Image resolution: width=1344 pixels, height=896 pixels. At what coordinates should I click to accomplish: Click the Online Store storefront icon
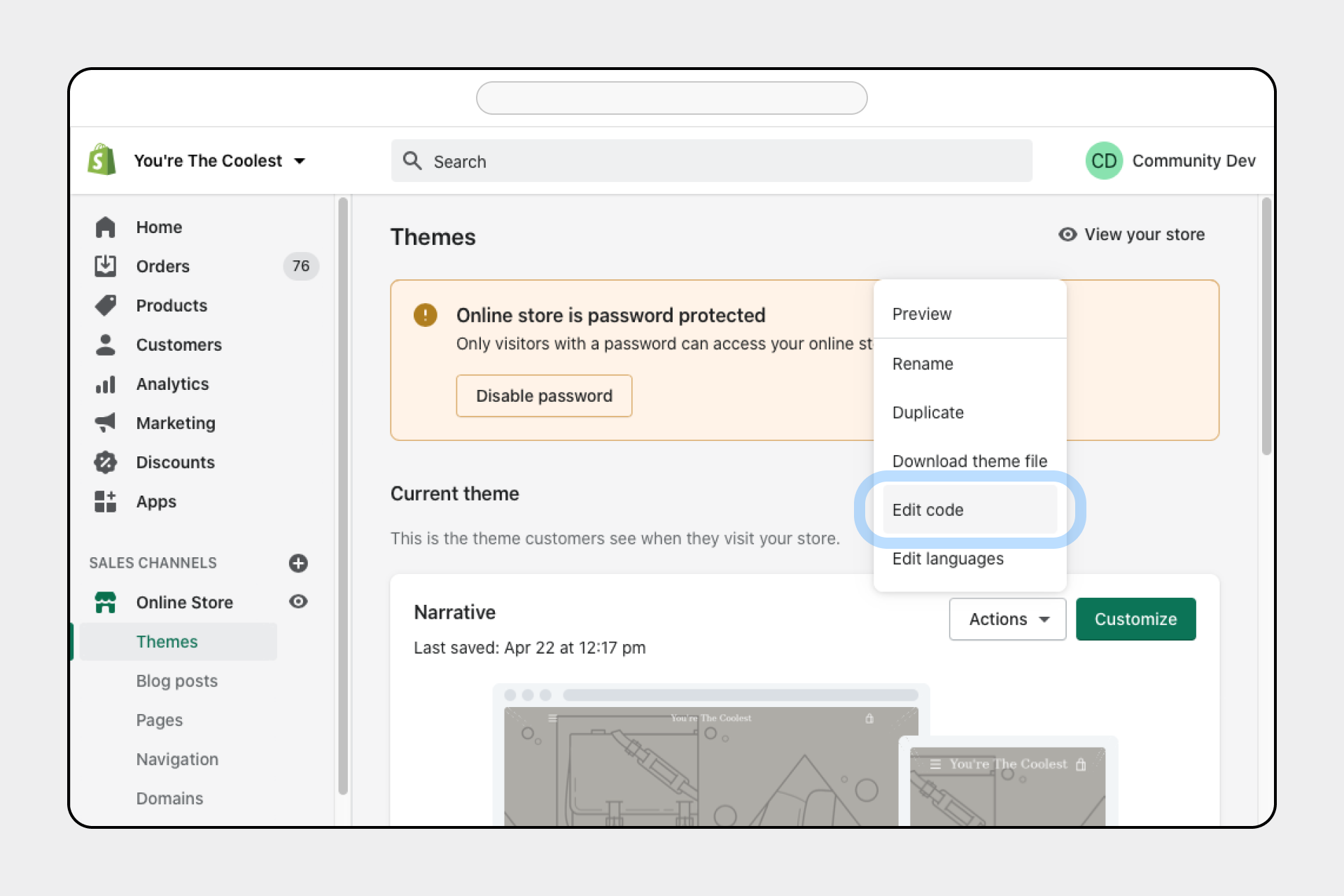[105, 602]
